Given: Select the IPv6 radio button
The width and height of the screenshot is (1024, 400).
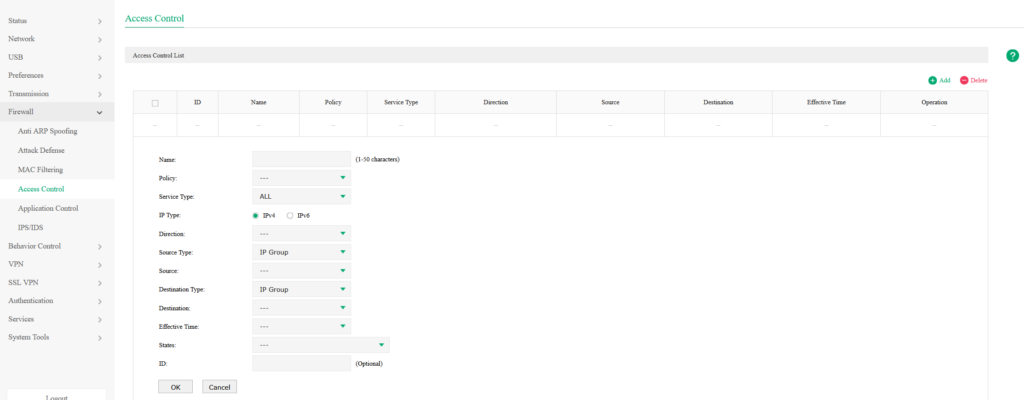Looking at the screenshot, I should click(290, 215).
